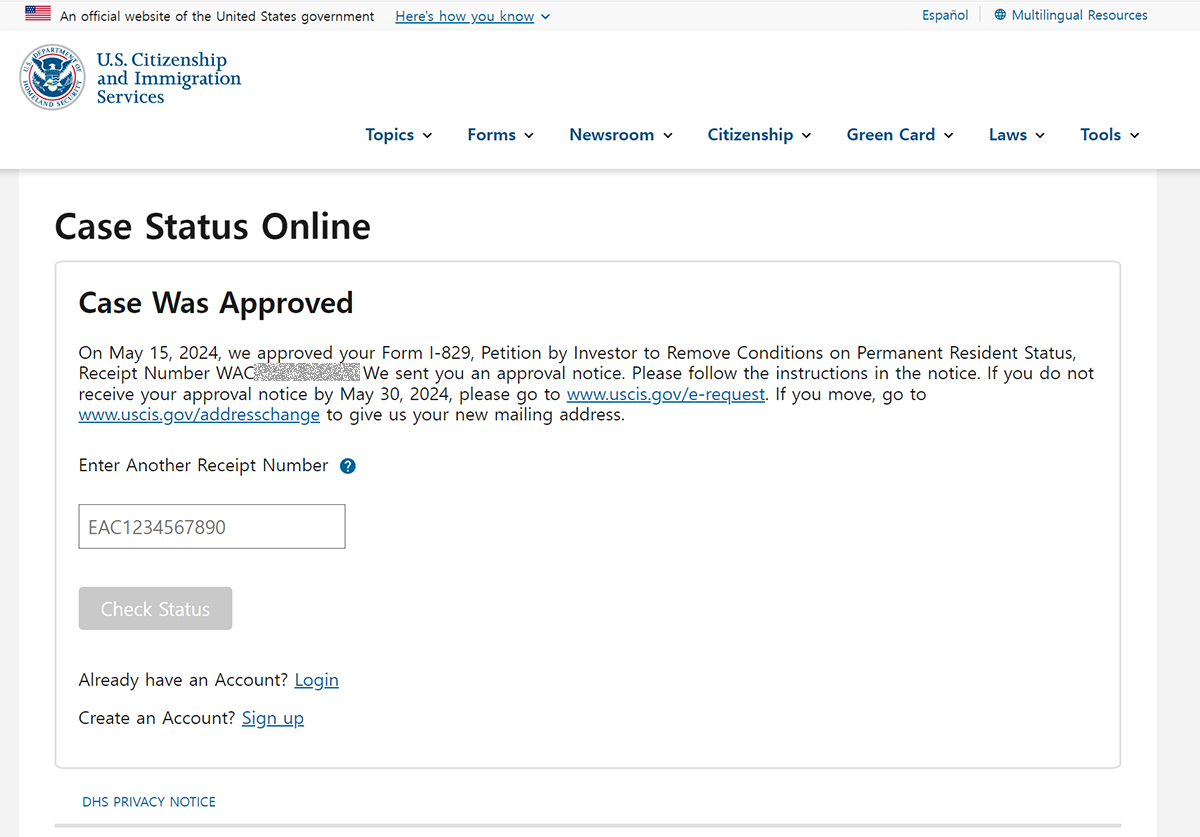The image size is (1200, 837).
Task: Click the blue help question mark icon
Action: [348, 466]
